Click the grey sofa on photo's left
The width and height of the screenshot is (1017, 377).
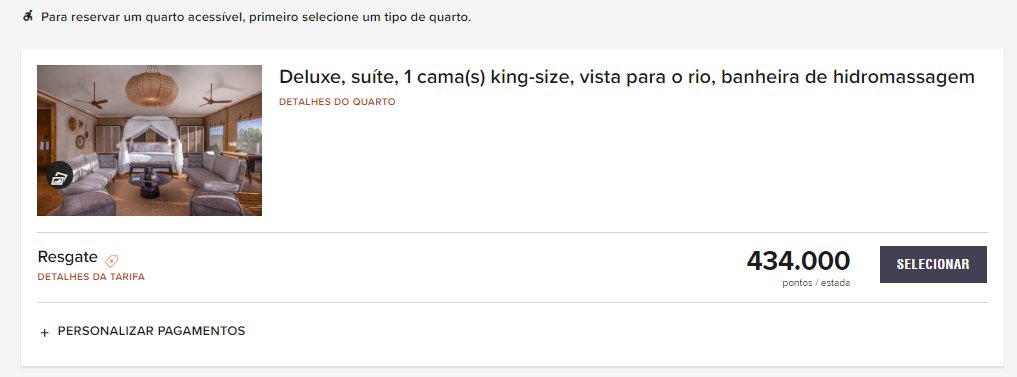tap(88, 175)
